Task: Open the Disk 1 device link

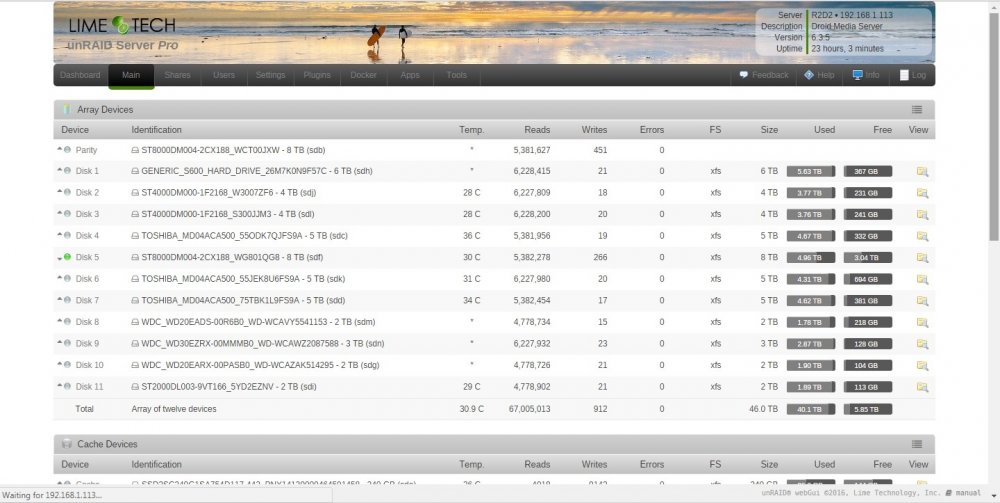Action: tap(87, 171)
